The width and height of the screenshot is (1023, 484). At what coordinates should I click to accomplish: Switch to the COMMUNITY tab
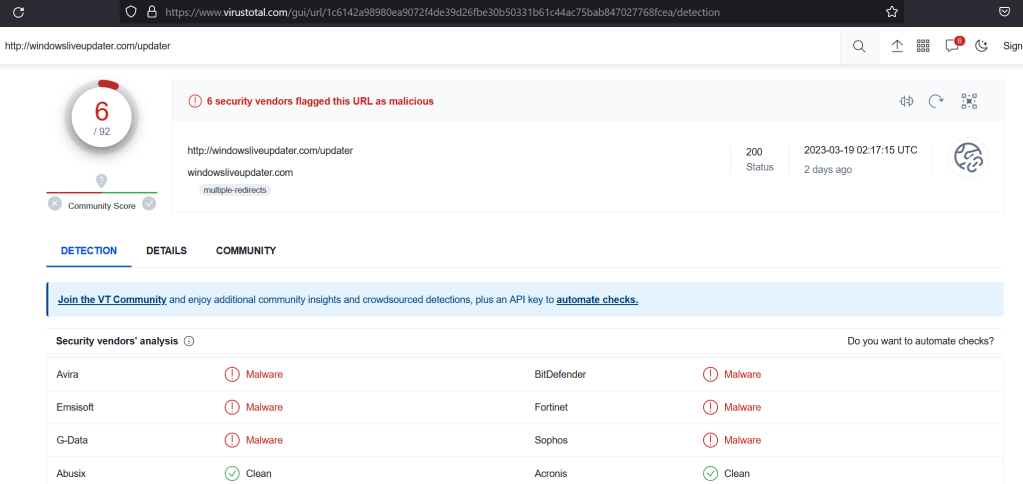click(246, 251)
